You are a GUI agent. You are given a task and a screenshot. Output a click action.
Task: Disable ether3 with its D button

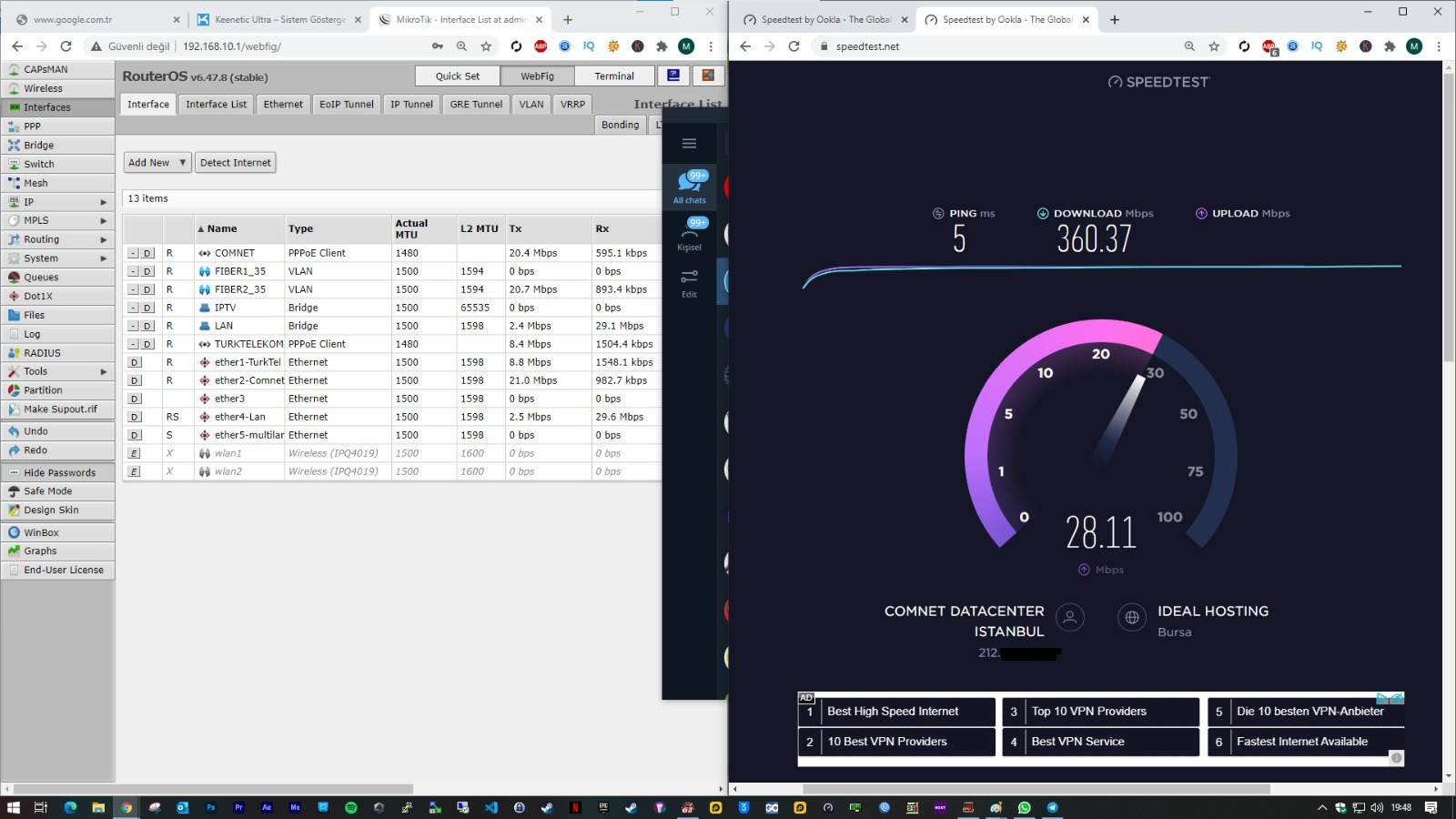(x=135, y=399)
